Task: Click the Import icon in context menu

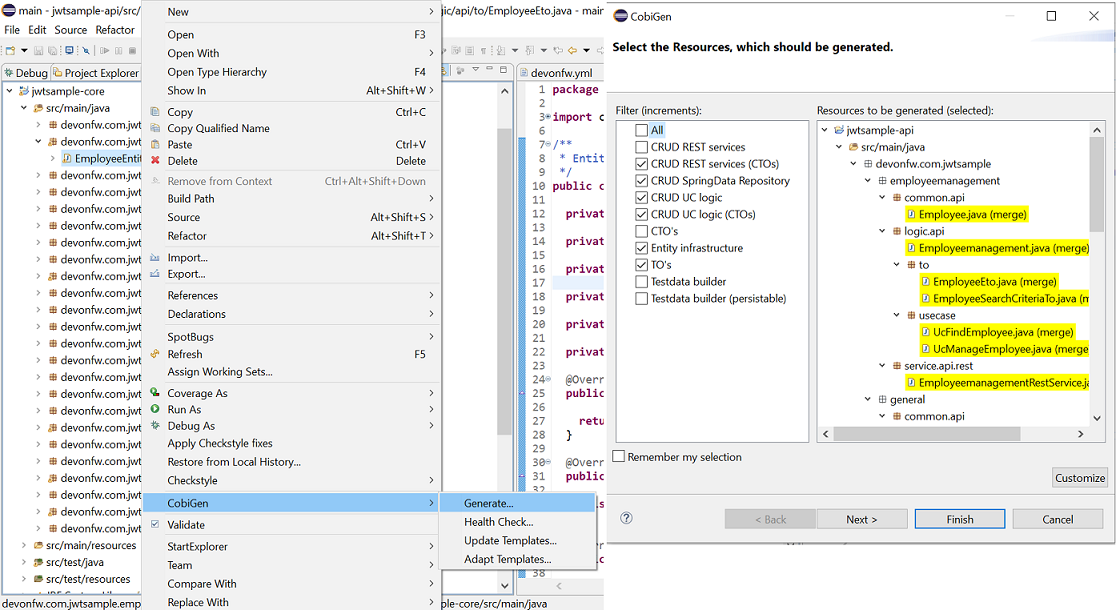Action: pyautogui.click(x=155, y=258)
